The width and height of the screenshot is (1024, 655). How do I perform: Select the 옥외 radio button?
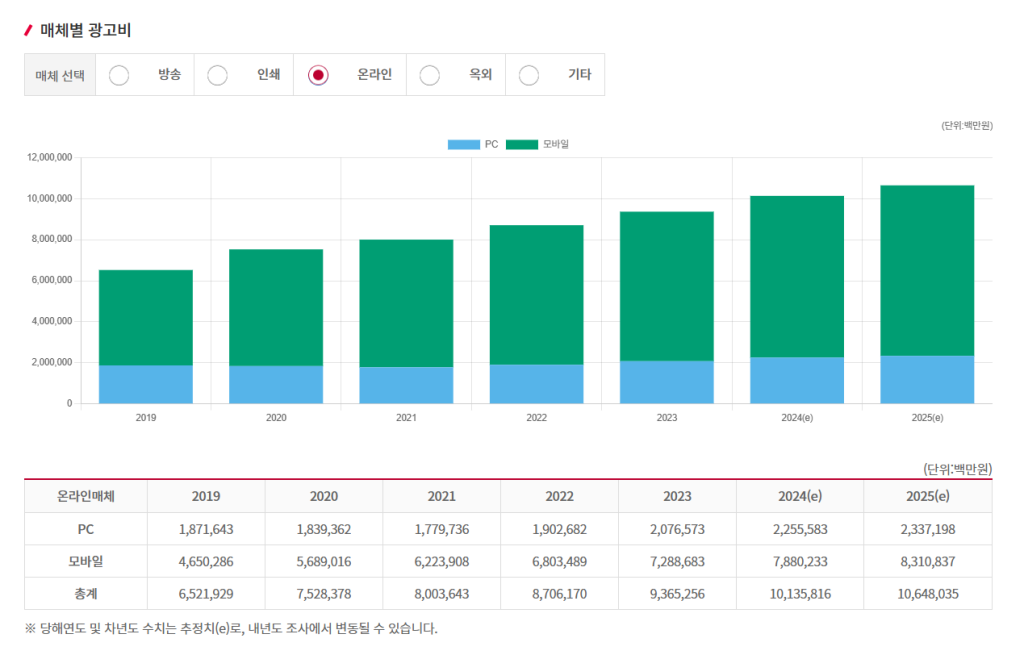tap(429, 75)
